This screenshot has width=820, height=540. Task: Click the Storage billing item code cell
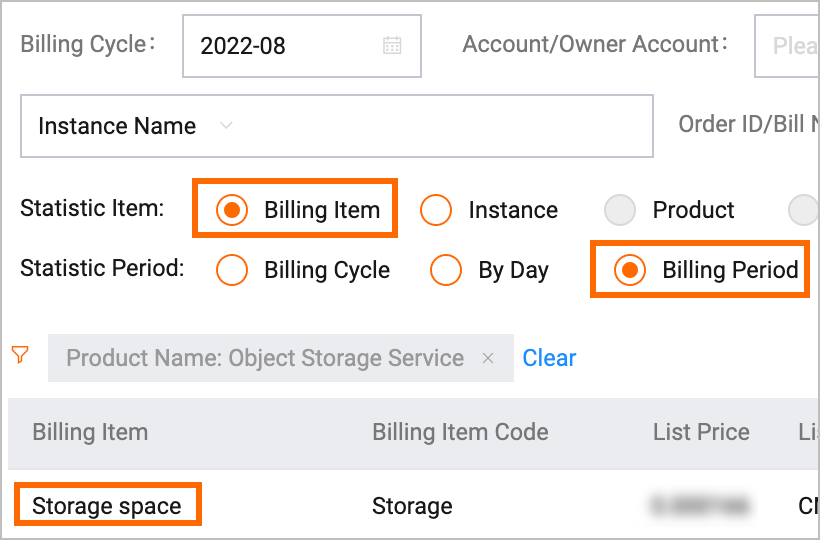pyautogui.click(x=412, y=506)
